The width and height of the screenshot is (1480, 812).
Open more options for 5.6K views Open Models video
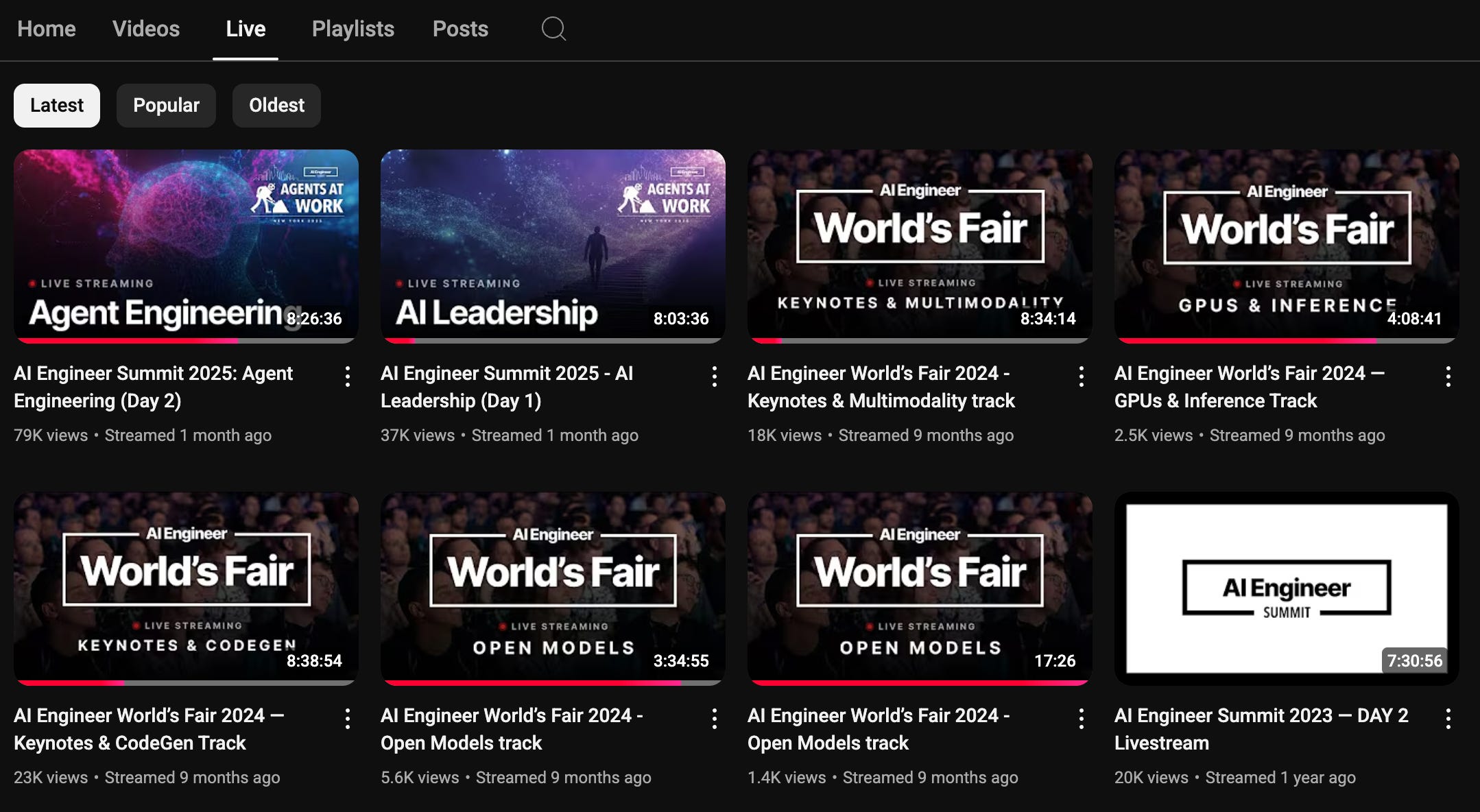[715, 718]
